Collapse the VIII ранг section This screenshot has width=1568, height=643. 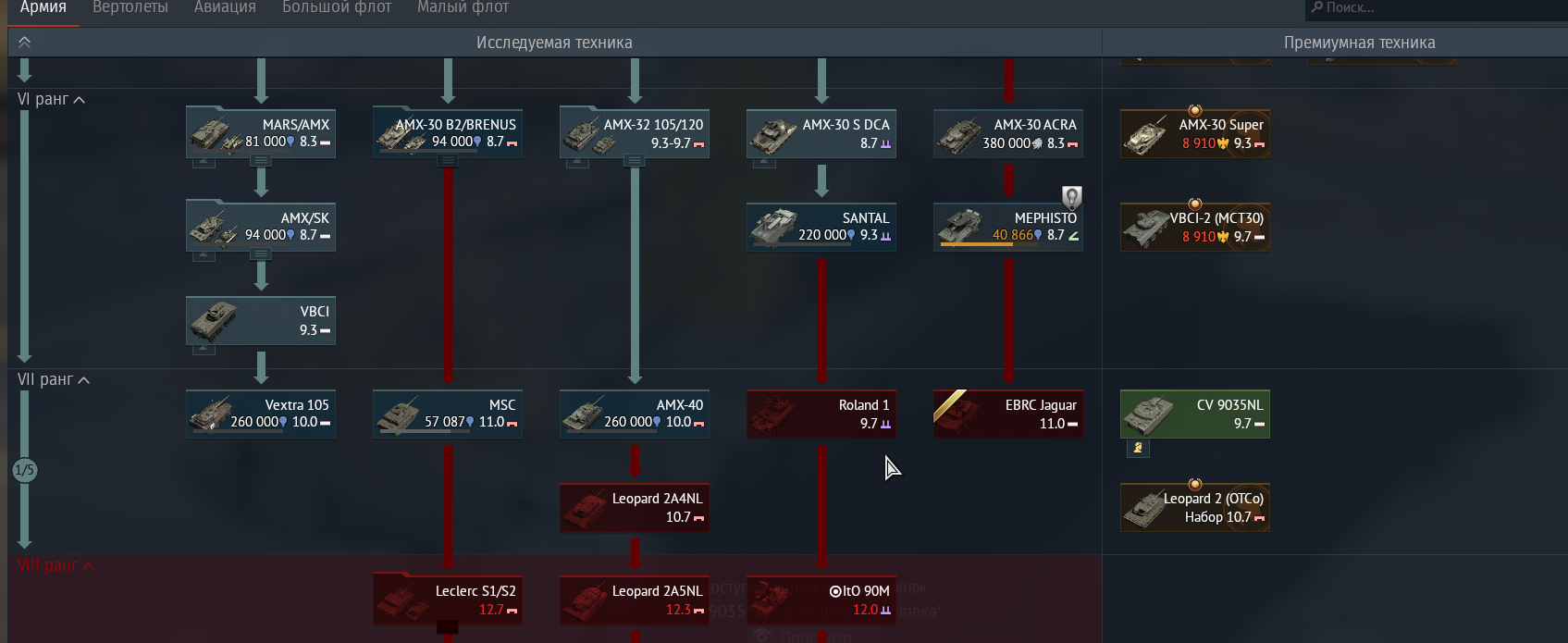[56, 565]
